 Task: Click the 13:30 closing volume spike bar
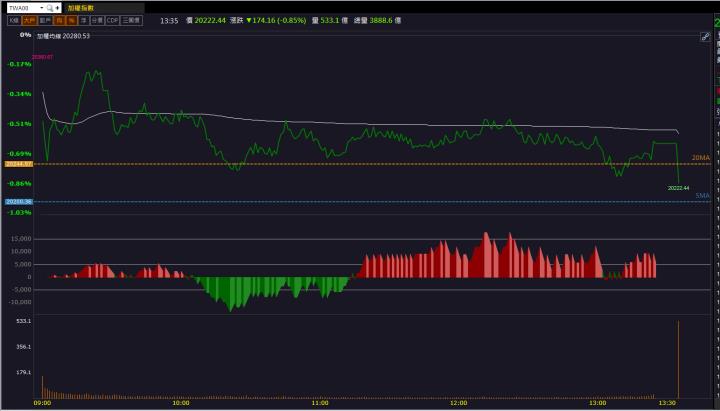(678, 360)
